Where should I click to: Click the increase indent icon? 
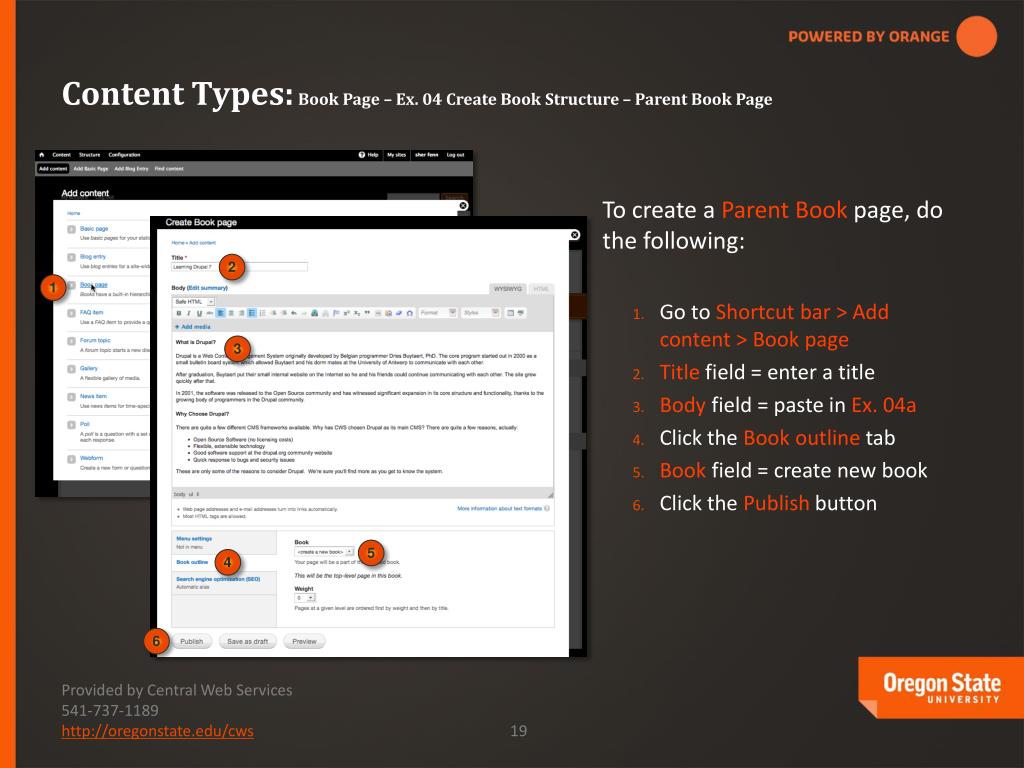pyautogui.click(x=284, y=313)
